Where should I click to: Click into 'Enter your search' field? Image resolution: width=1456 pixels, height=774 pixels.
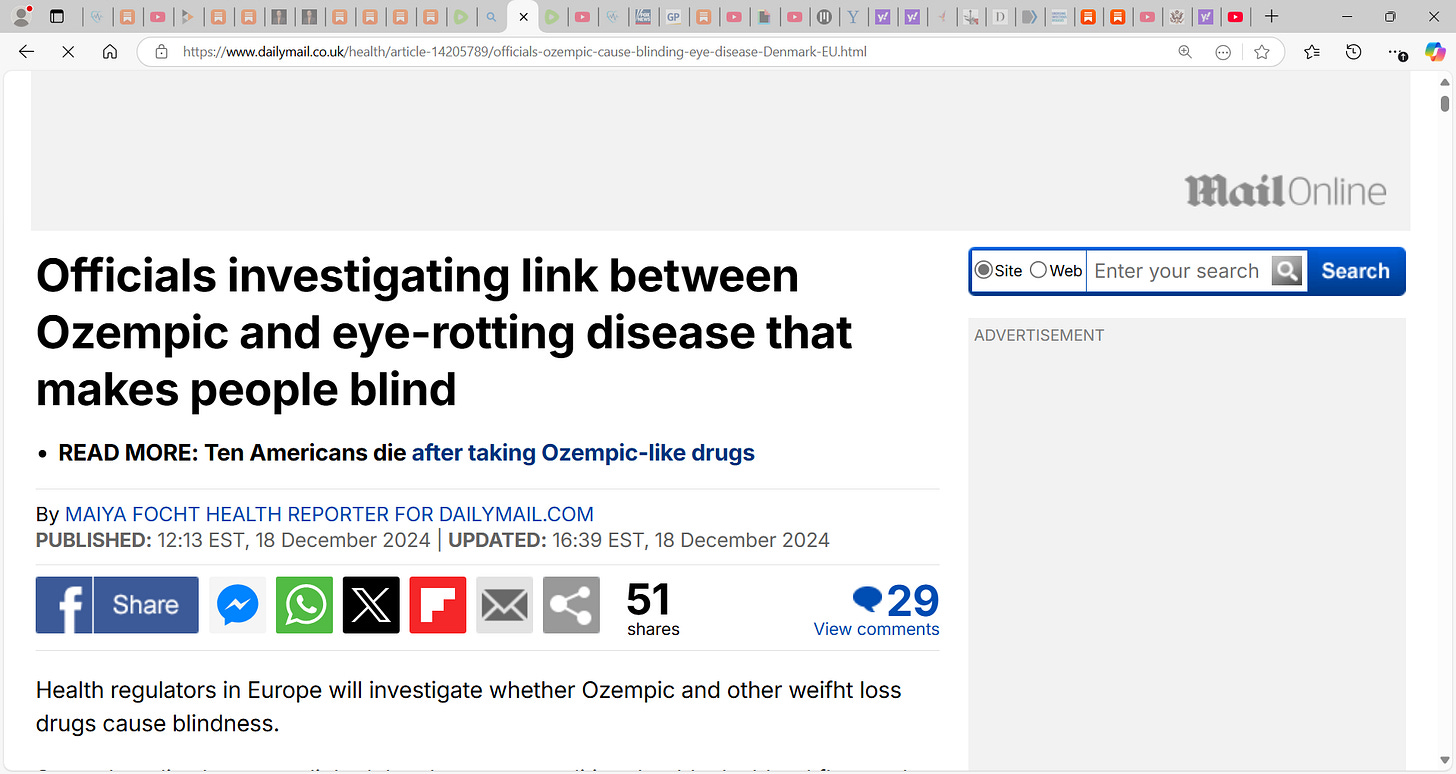[x=1177, y=271]
